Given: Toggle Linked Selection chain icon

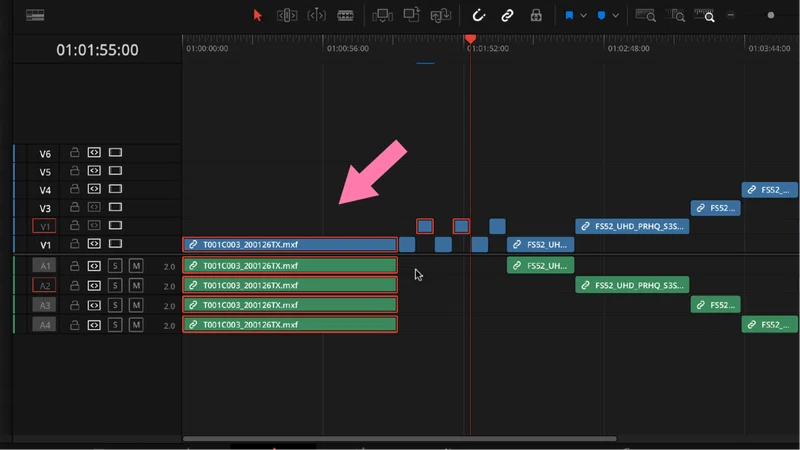Looking at the screenshot, I should pos(507,15).
